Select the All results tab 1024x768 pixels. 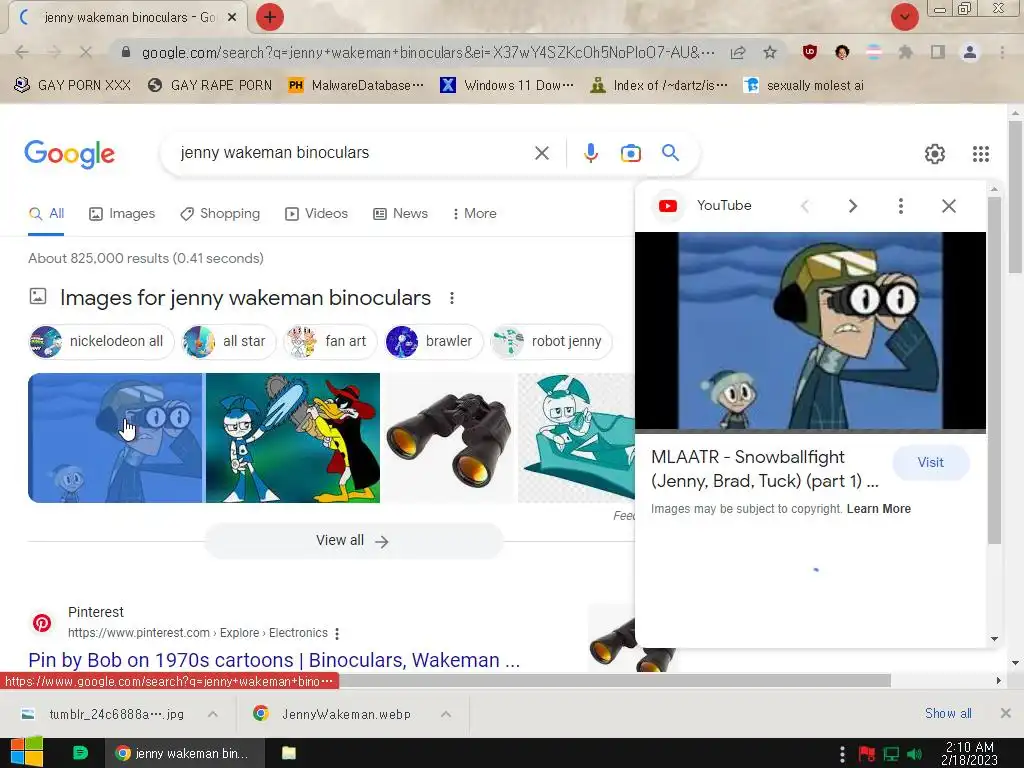(46, 214)
